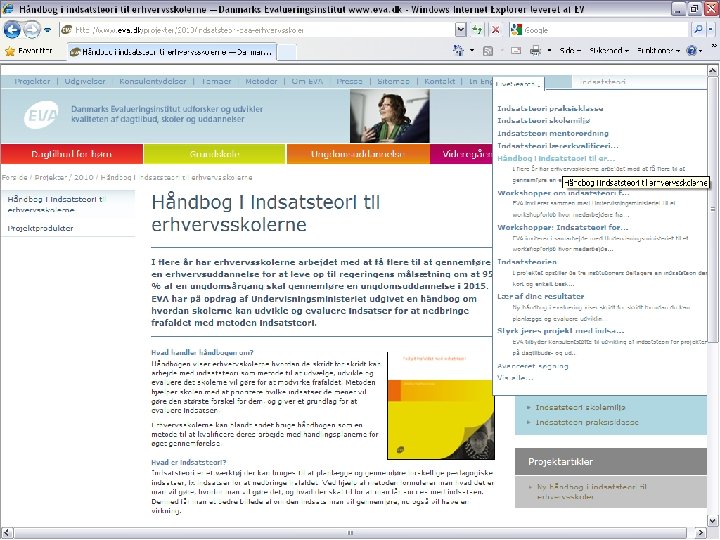The image size is (720, 540).
Task: Select the purple Videregående tab
Action: (461, 154)
